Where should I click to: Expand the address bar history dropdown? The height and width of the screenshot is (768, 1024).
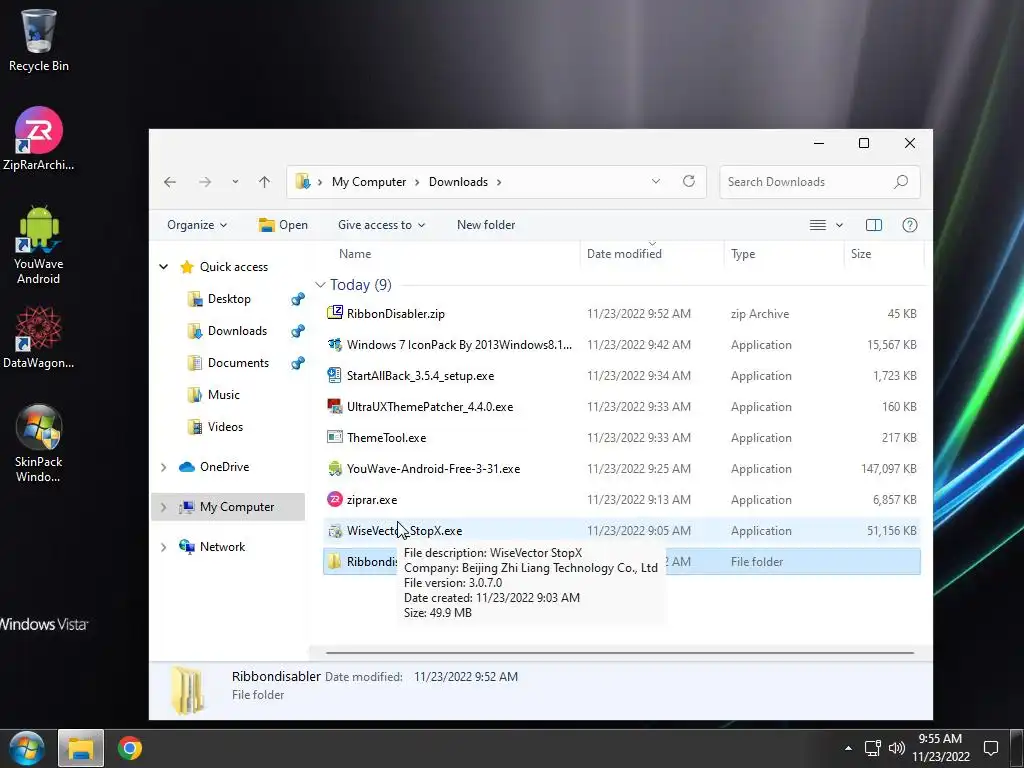click(656, 182)
